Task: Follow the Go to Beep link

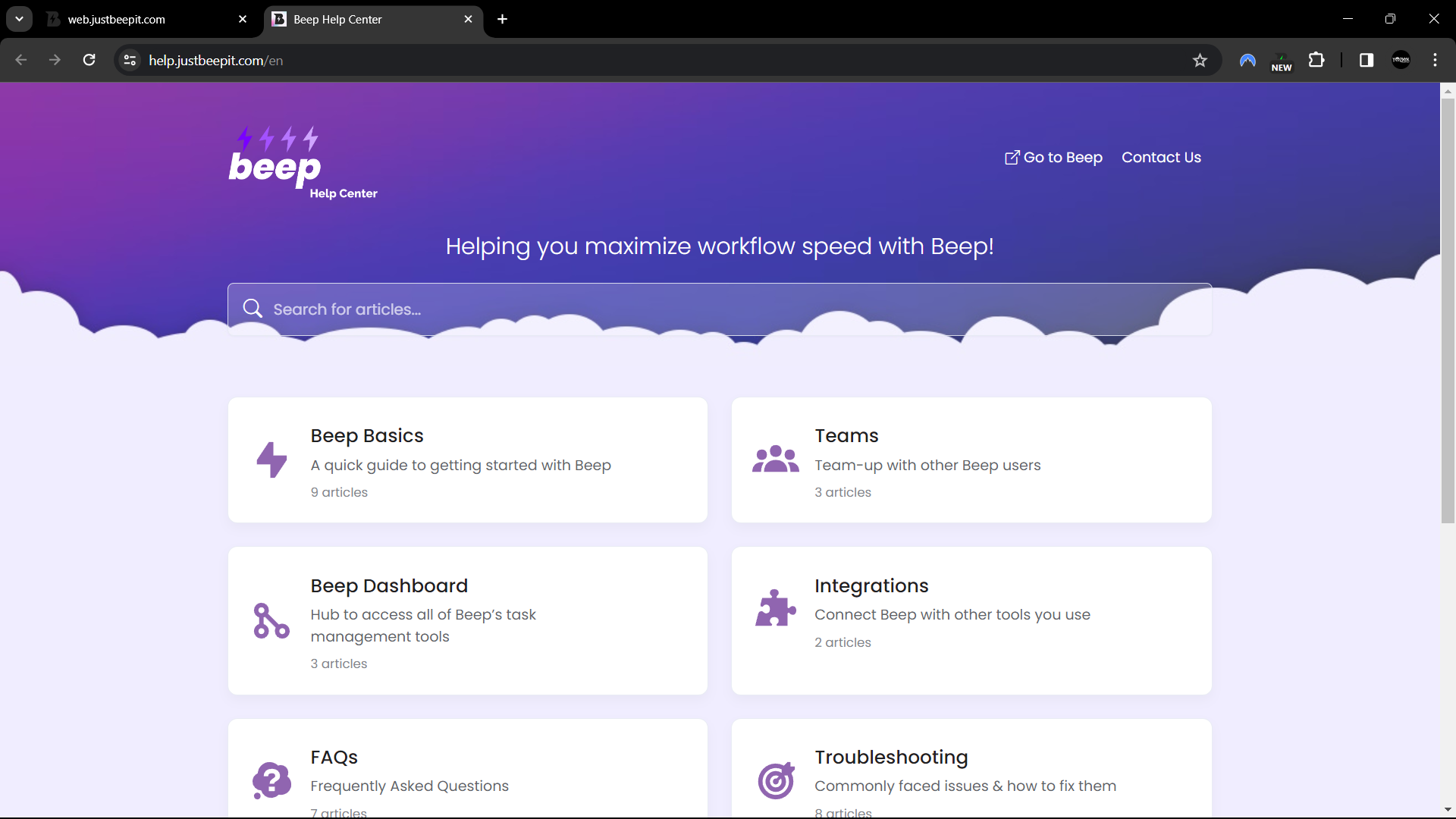Action: click(1053, 158)
